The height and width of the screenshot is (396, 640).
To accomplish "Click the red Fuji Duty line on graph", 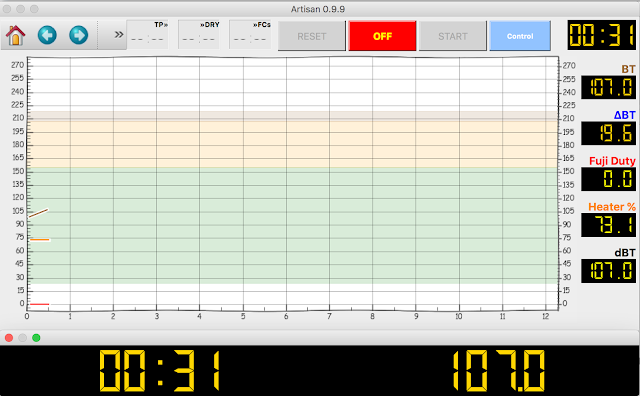I will click(39, 304).
